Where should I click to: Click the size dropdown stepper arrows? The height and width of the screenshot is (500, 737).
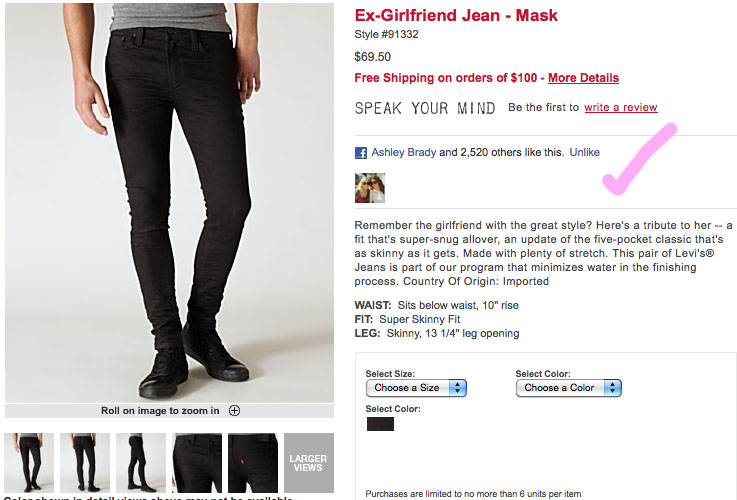457,388
